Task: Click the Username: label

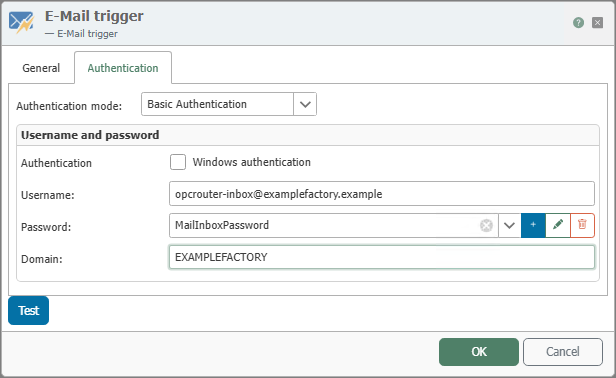Action: click(48, 195)
